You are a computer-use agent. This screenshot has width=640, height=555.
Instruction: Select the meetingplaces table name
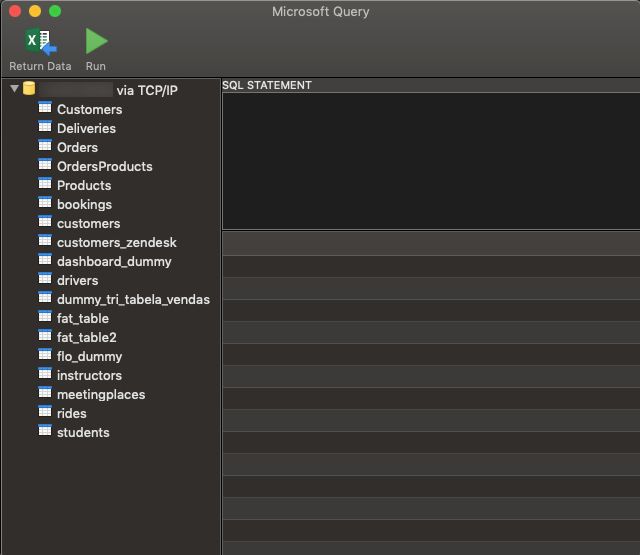101,394
